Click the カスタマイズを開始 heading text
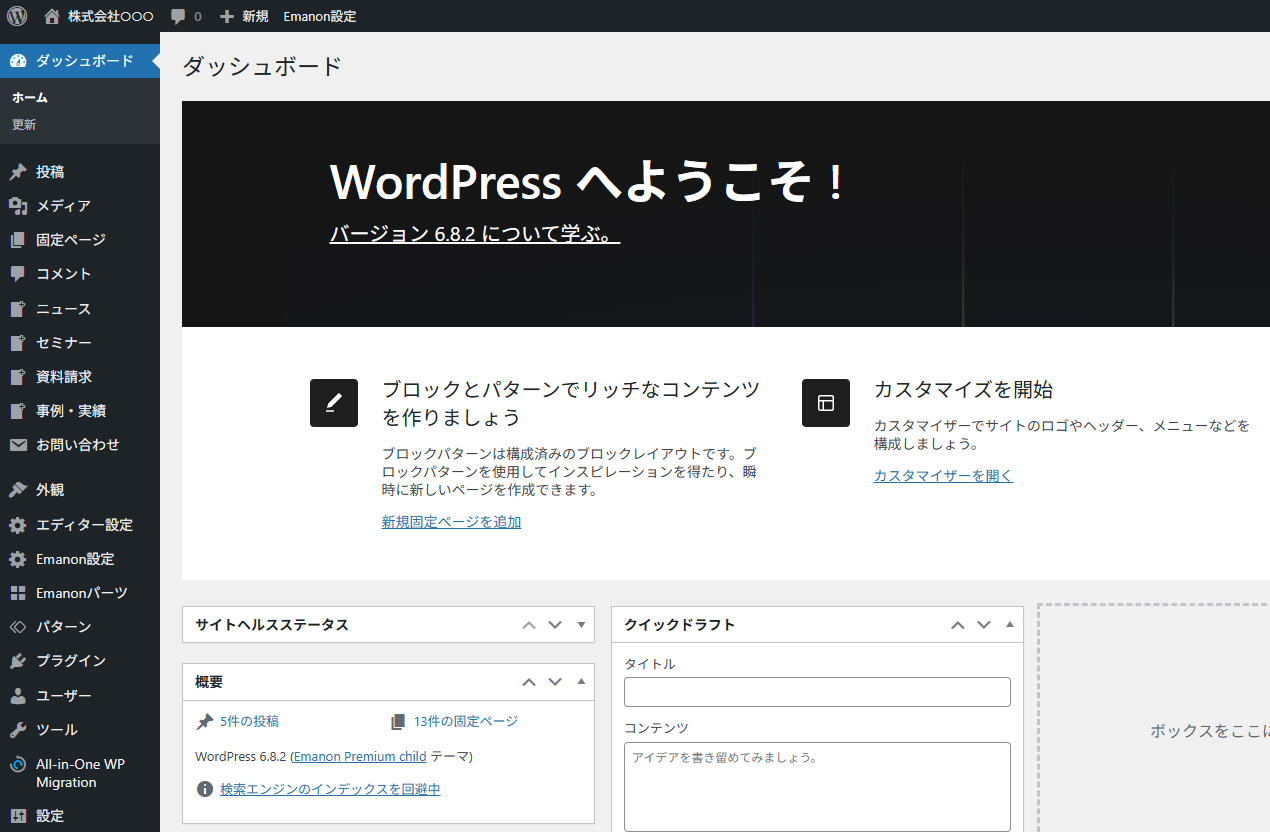The height and width of the screenshot is (832, 1270). click(x=963, y=390)
